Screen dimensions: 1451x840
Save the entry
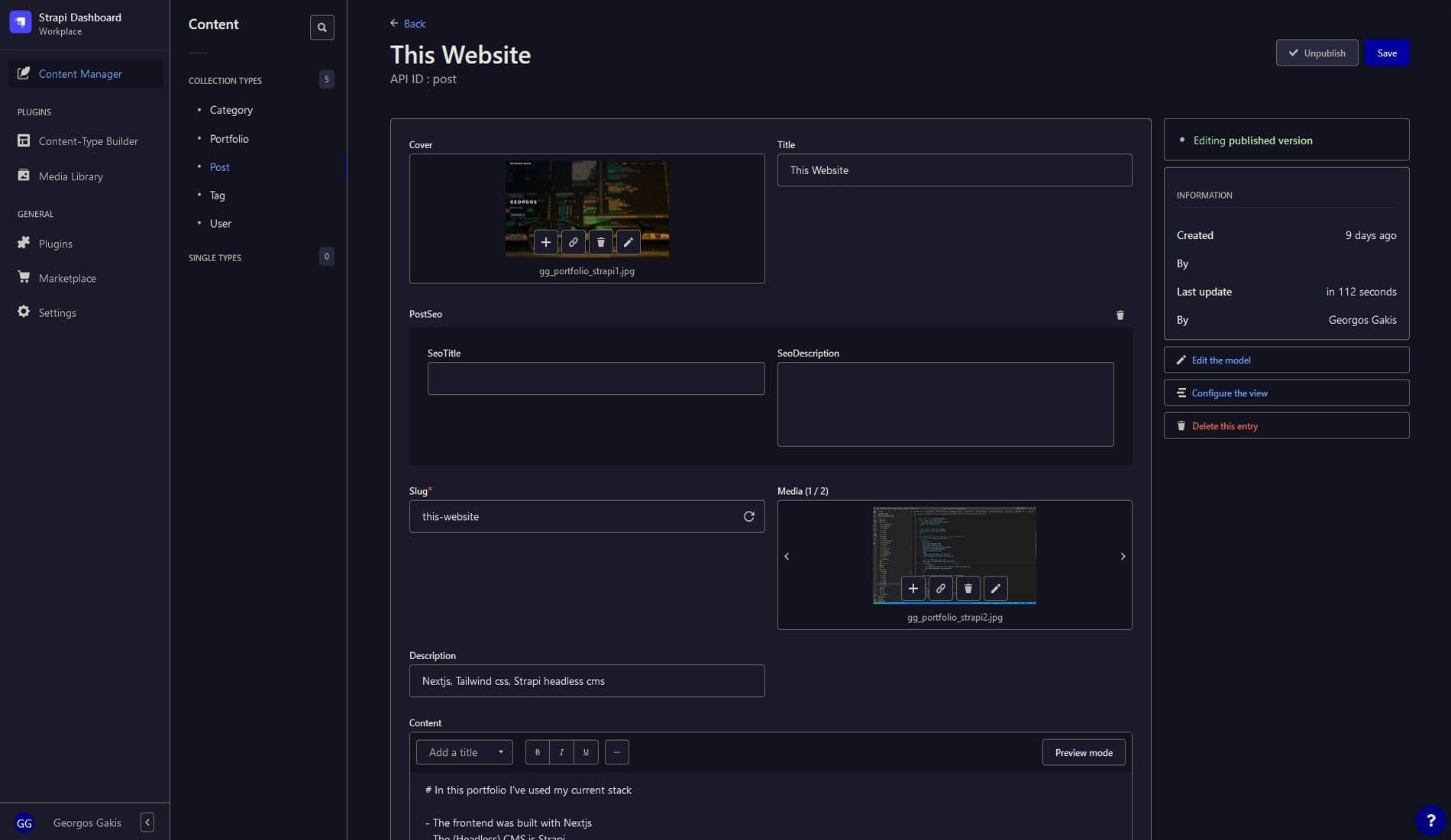(1387, 53)
